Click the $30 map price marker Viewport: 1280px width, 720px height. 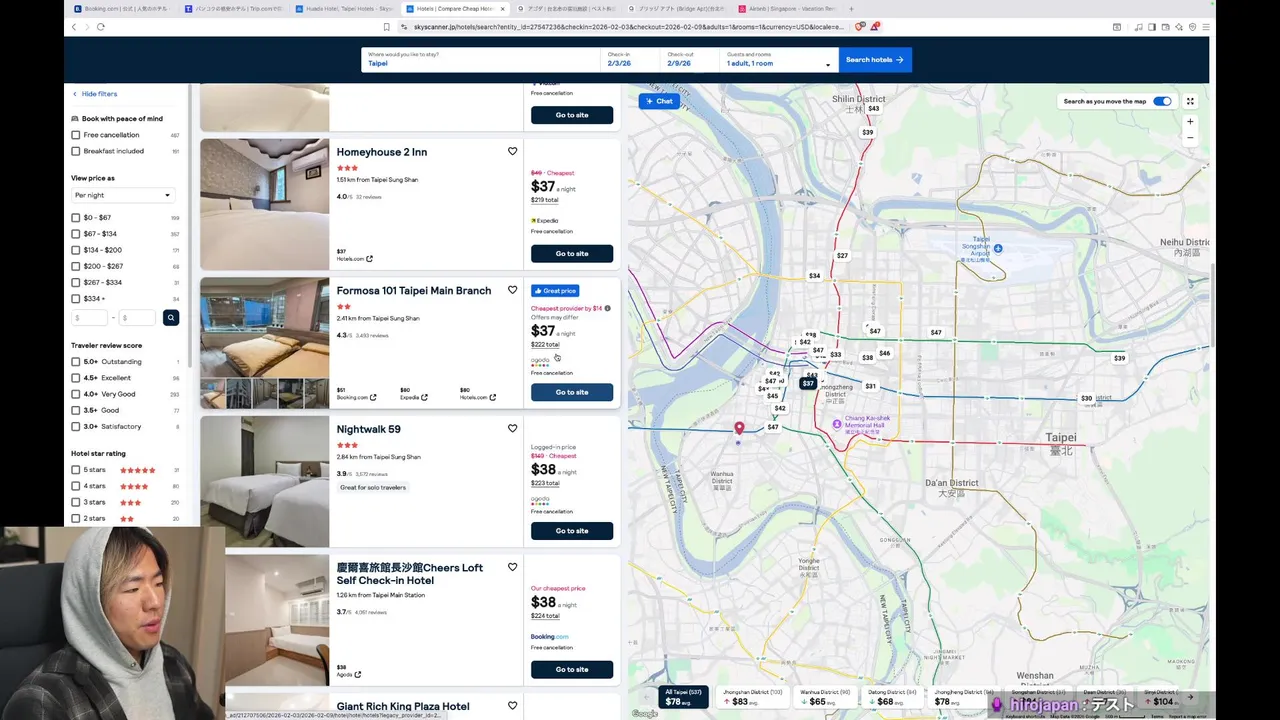(x=1086, y=398)
